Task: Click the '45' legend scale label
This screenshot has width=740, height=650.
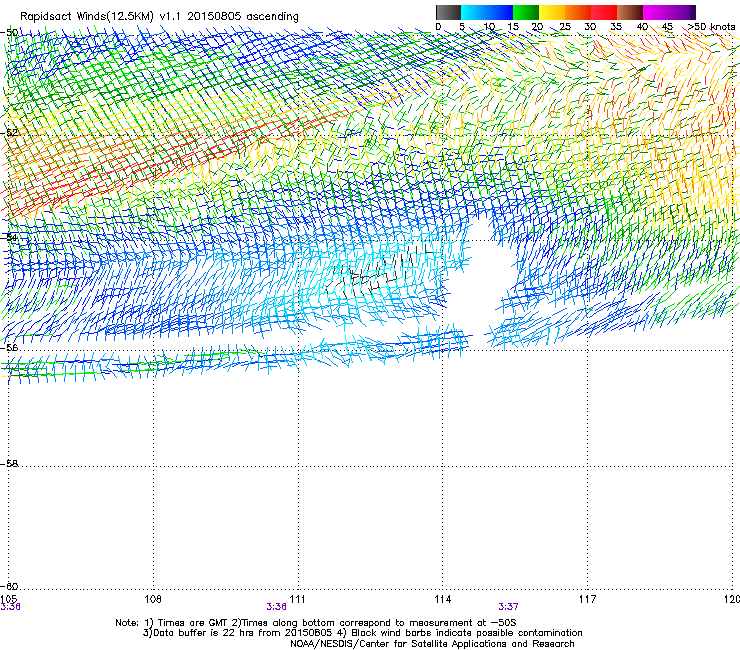Action: coord(667,27)
